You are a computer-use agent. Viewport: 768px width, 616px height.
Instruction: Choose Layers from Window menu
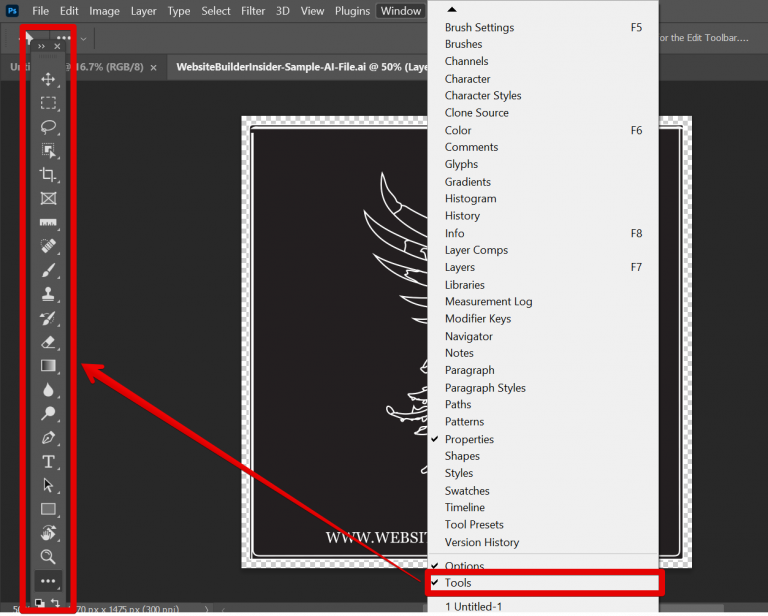point(543,267)
